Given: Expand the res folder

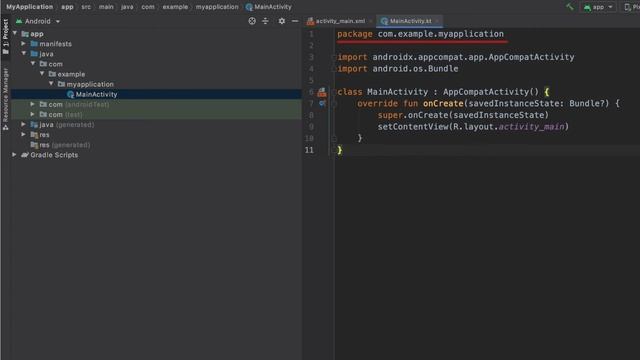Looking at the screenshot, I should point(24,134).
